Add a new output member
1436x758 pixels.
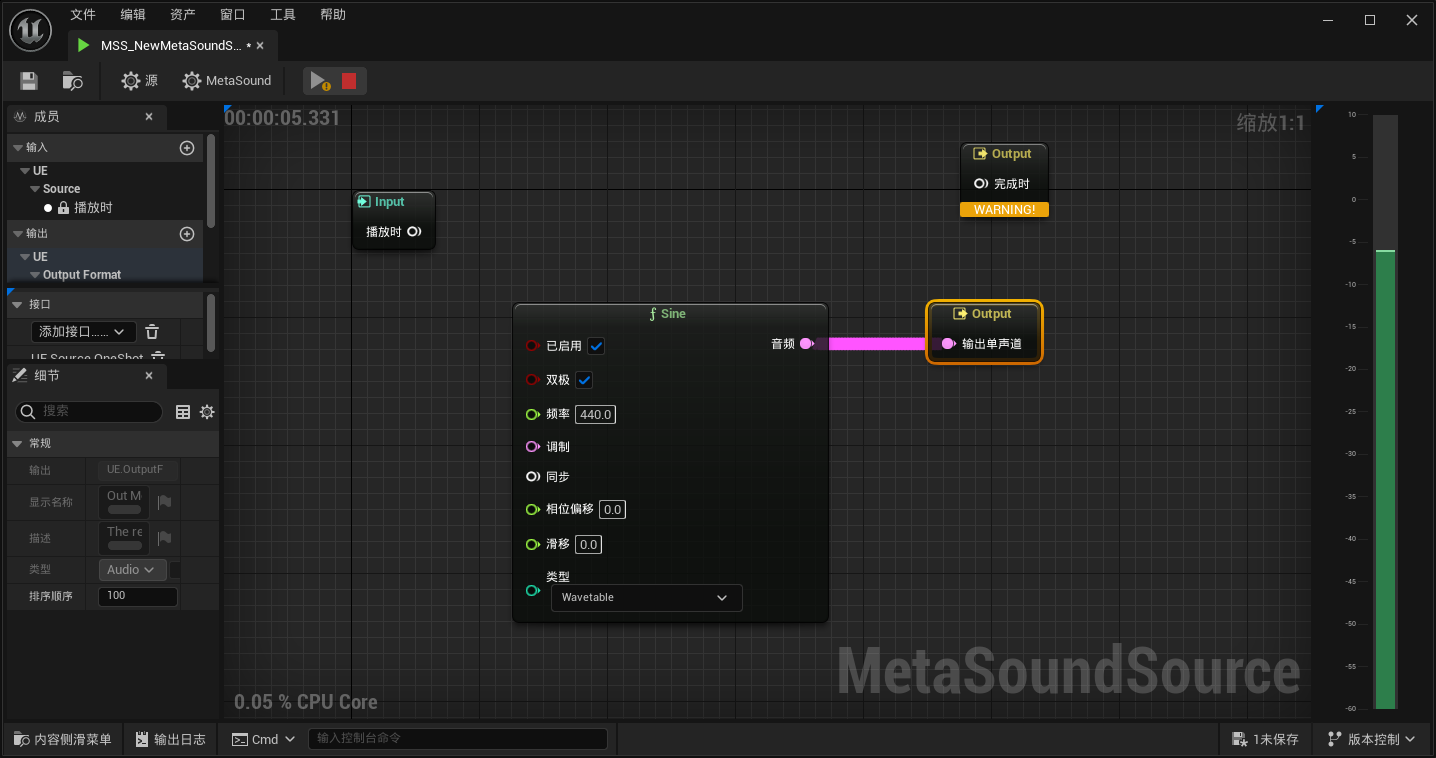[186, 234]
